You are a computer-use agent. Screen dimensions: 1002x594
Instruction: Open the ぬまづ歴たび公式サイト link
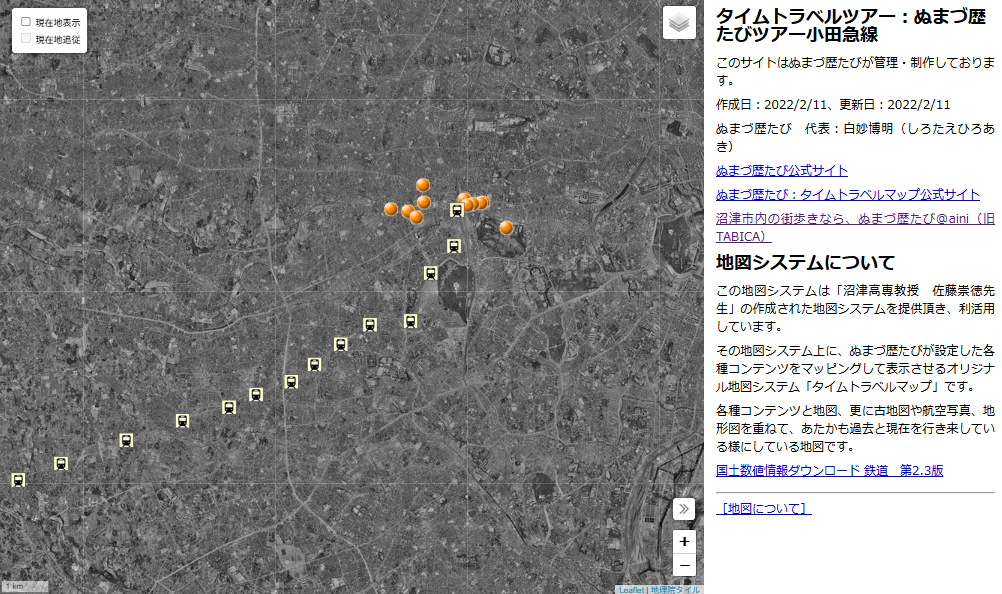(782, 170)
